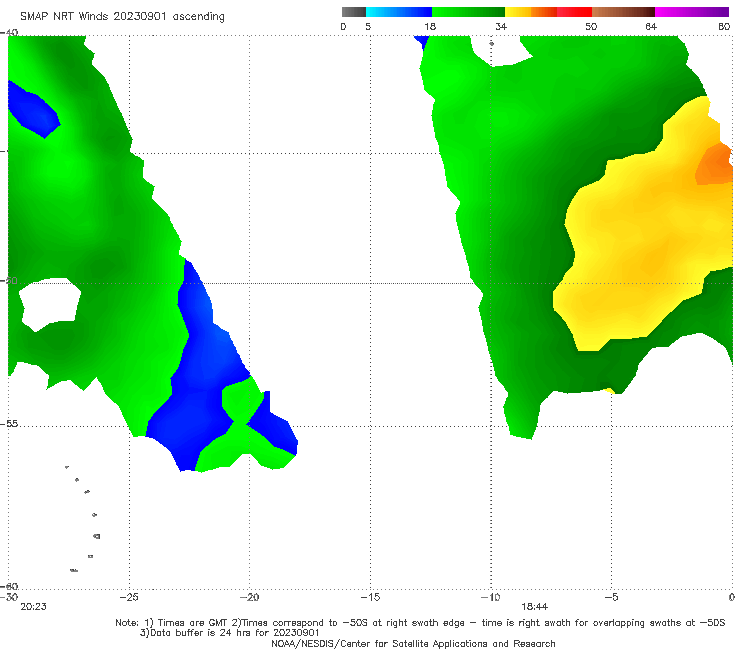
Task: Pick the brown segment of the color bar
Action: tap(623, 12)
